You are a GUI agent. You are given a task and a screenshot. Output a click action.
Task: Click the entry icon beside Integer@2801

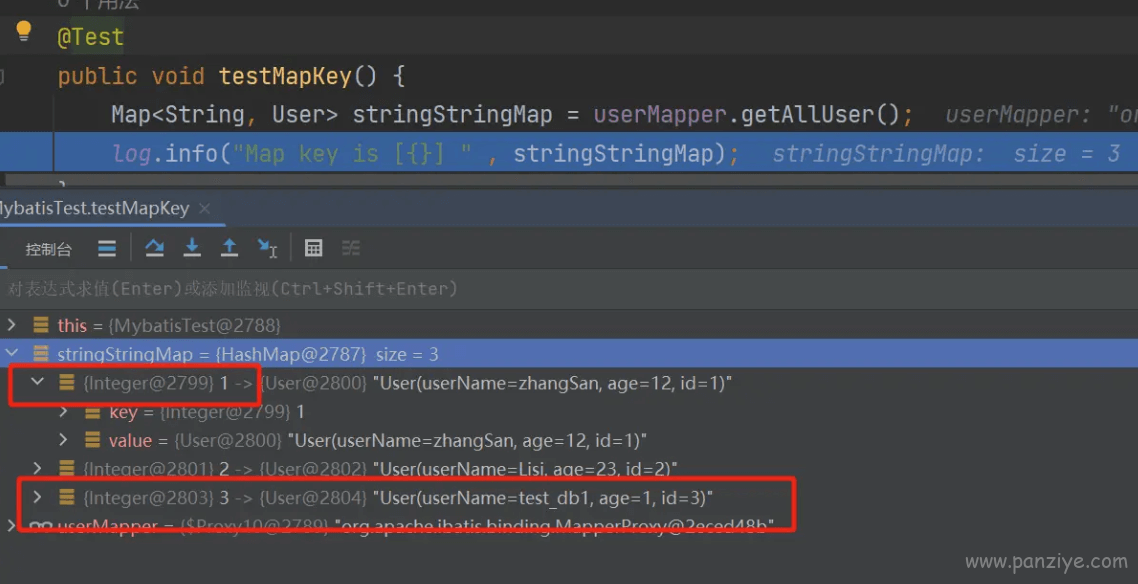67,469
